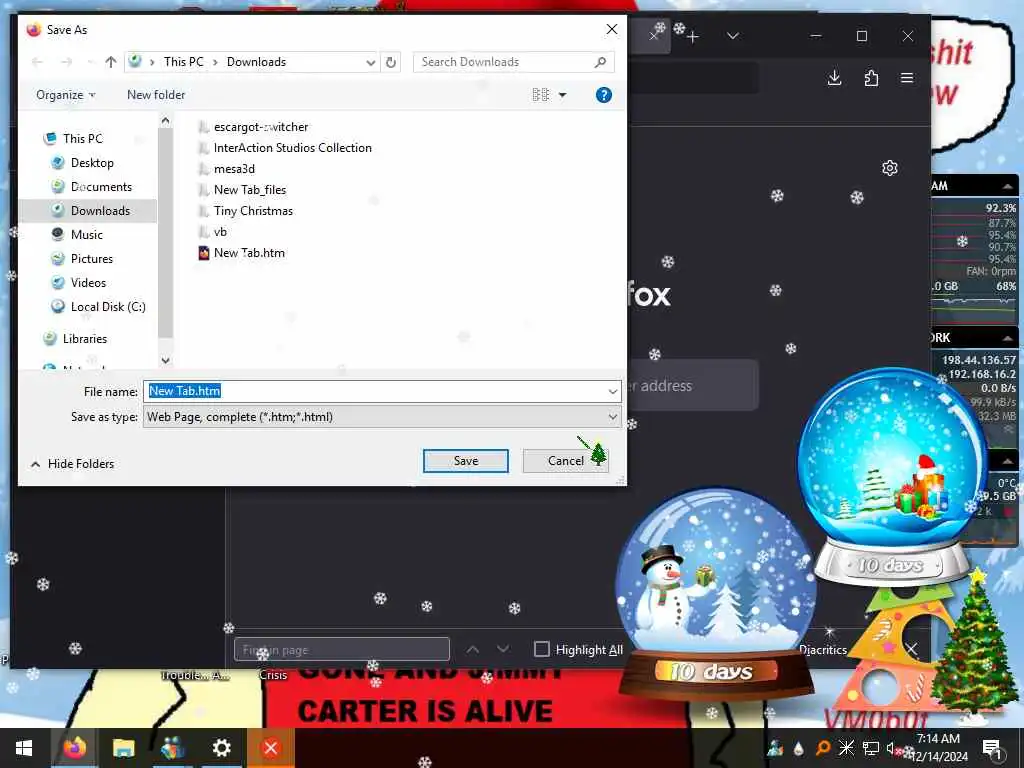Click the search magnifier icon

tap(600, 62)
